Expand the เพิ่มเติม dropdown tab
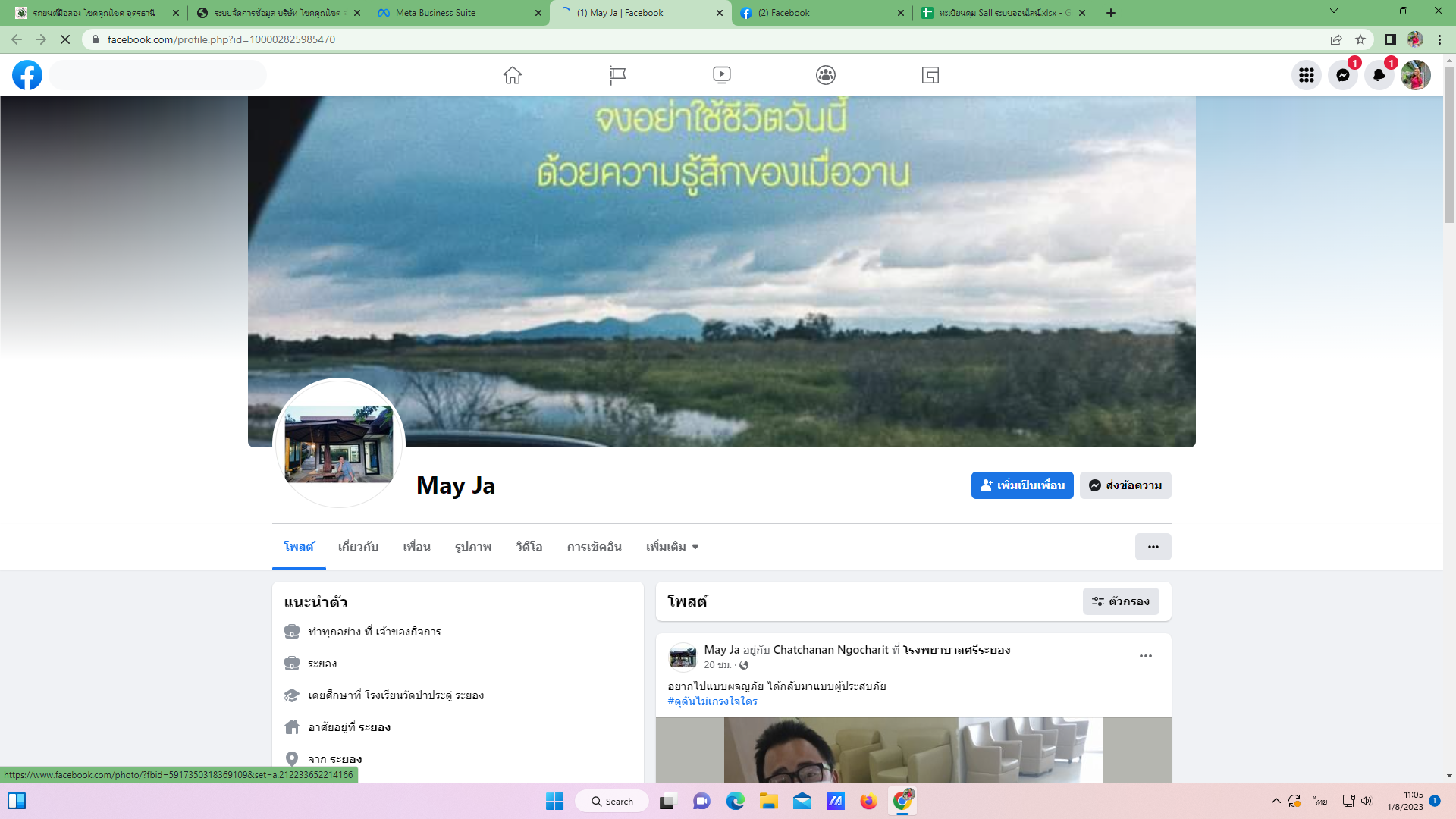1456x819 pixels. [672, 547]
